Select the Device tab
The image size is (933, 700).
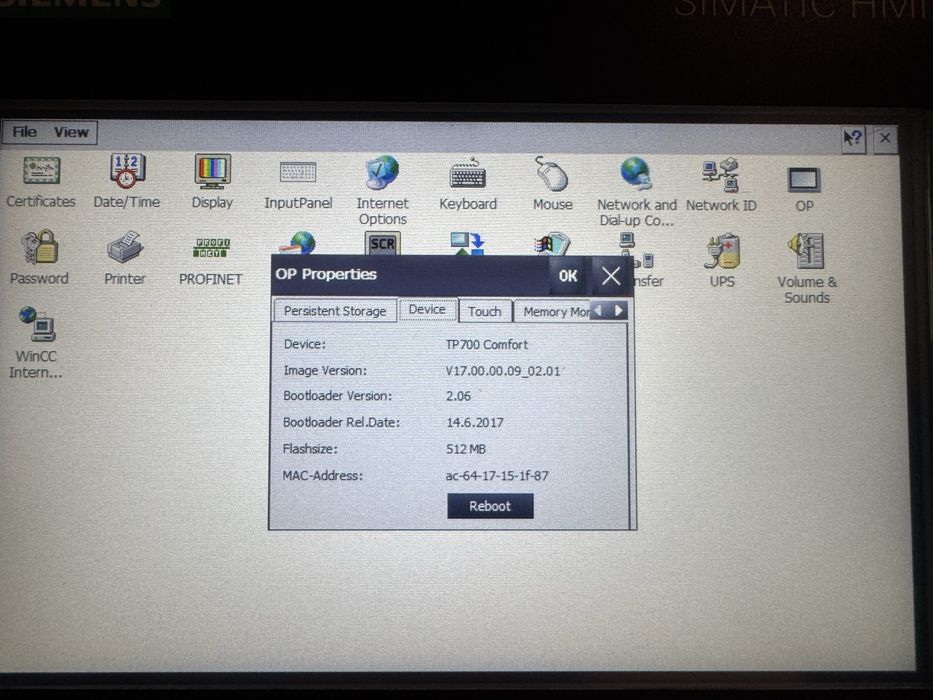(x=427, y=310)
